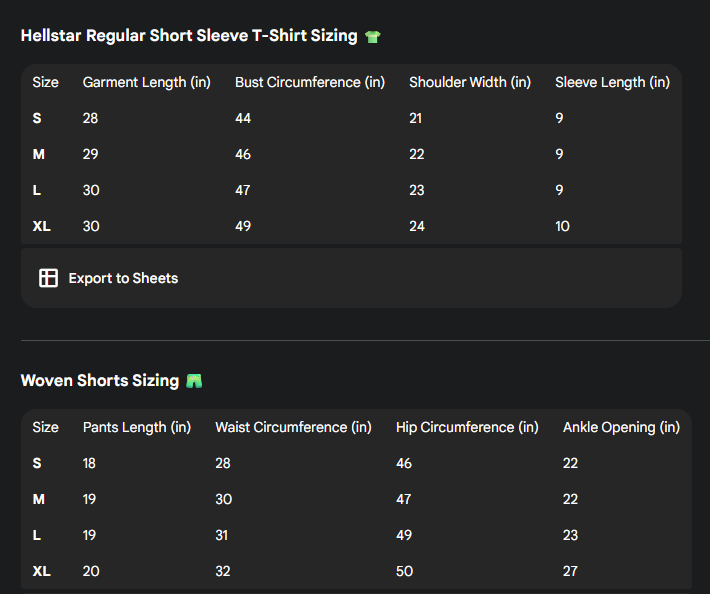The height and width of the screenshot is (594, 710).
Task: Select the Woven Shorts Sizing heading
Action: click(x=100, y=381)
